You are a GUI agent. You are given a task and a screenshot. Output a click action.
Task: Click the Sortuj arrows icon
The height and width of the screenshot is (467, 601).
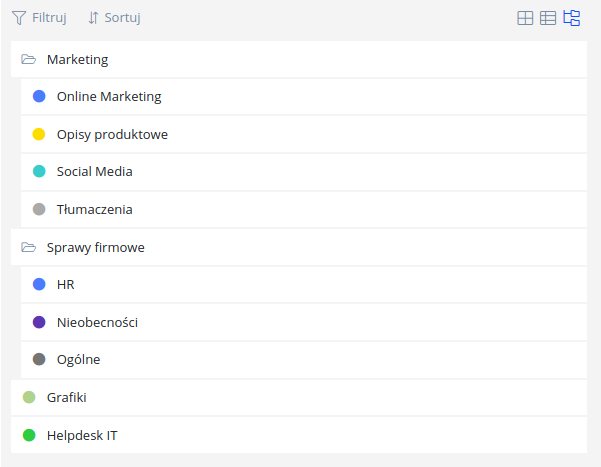click(94, 18)
